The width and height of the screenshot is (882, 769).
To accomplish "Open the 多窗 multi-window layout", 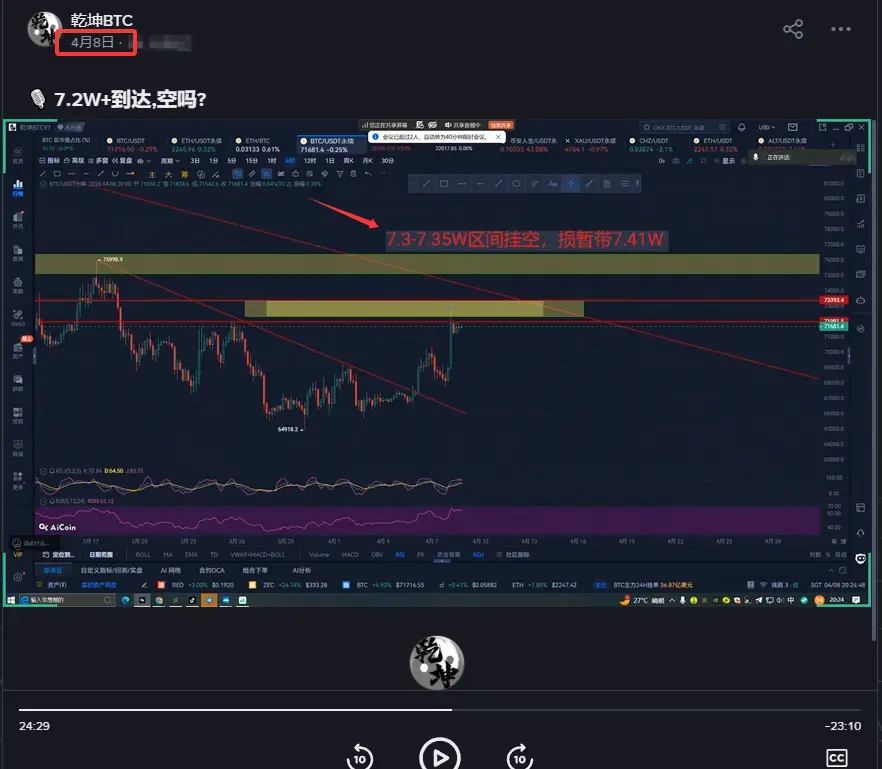I will pos(98,161).
